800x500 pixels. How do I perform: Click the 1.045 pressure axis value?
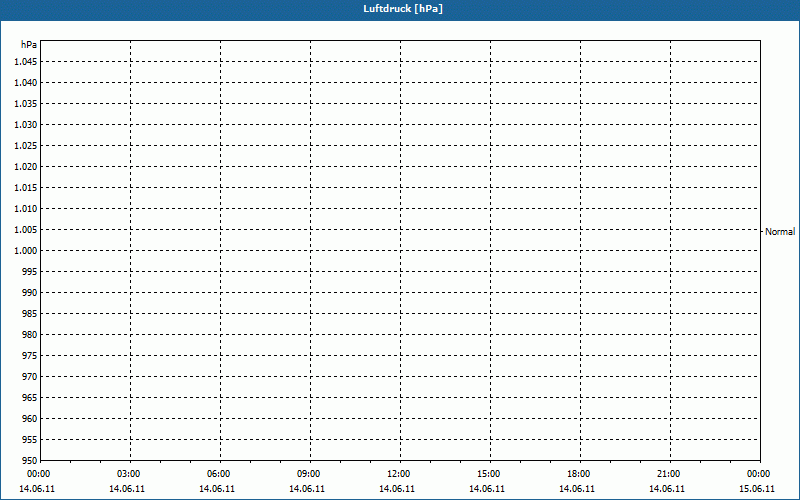pyautogui.click(x=25, y=61)
